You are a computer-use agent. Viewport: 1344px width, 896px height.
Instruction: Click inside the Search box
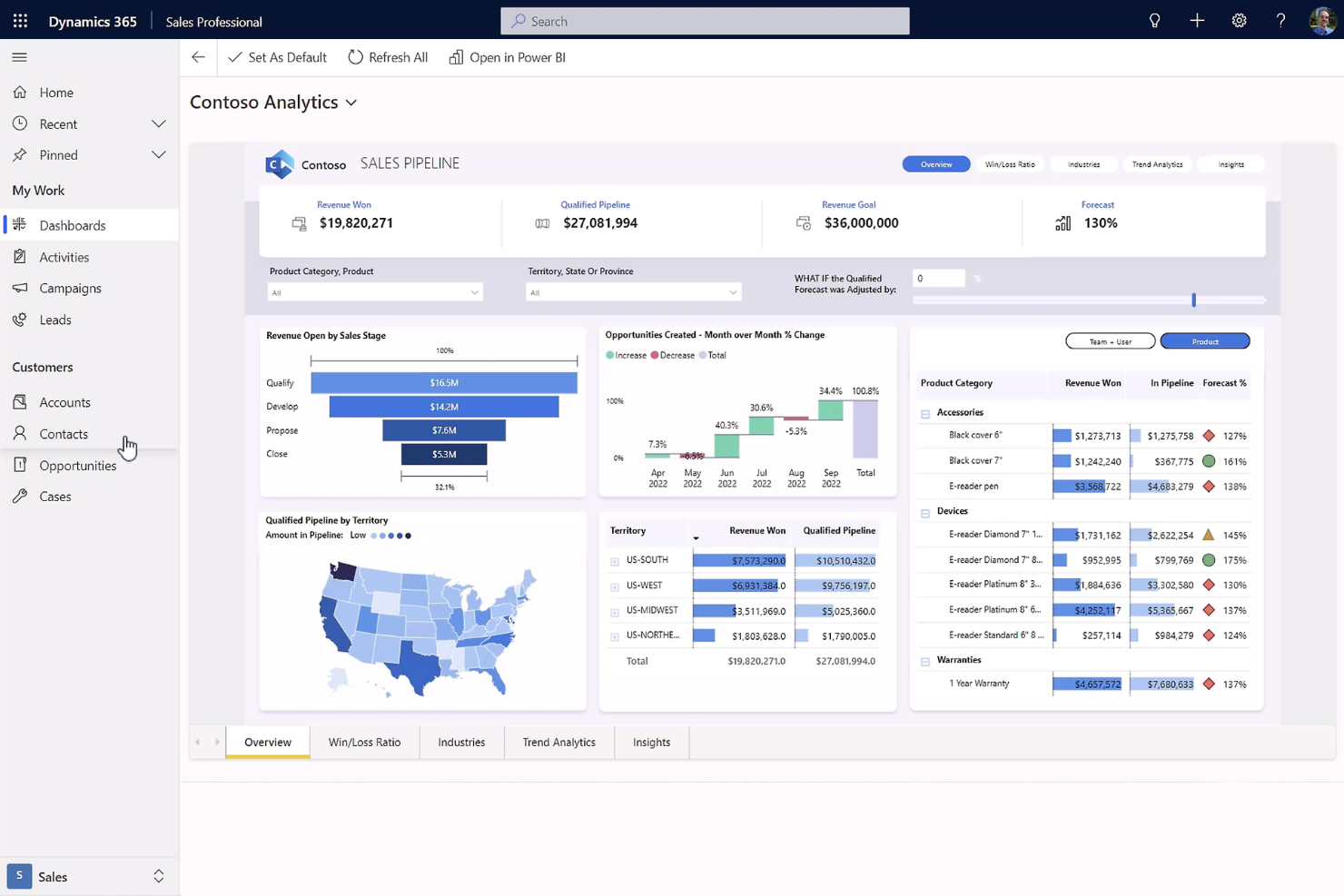click(705, 20)
